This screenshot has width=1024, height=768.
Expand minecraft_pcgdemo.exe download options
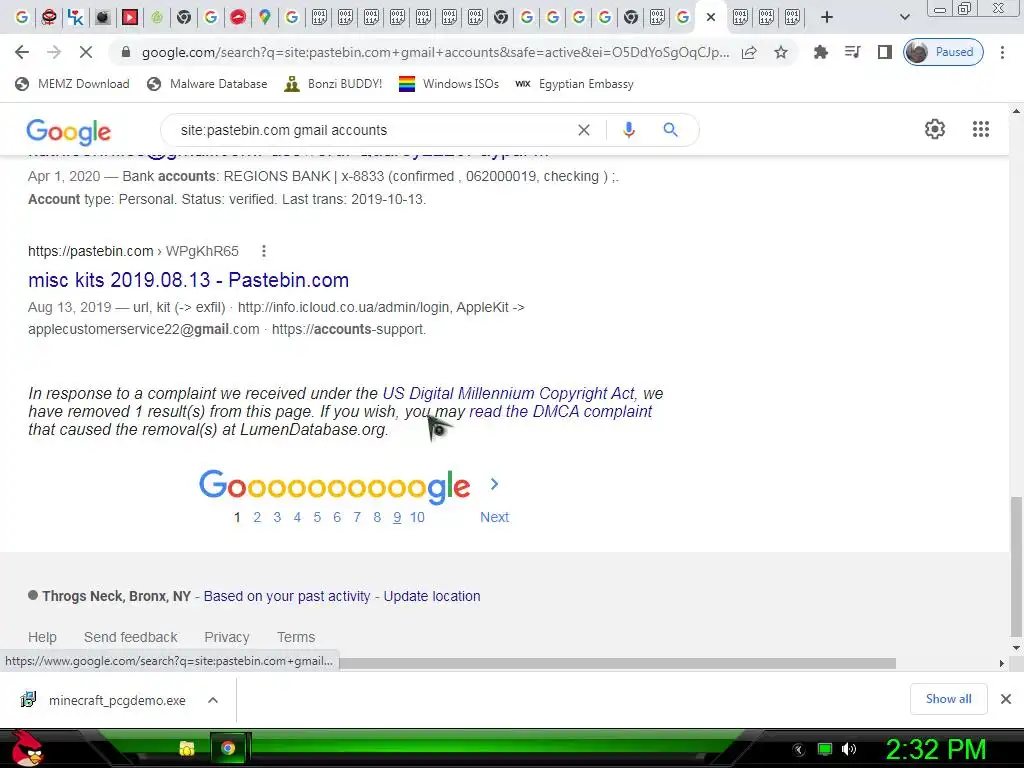[213, 700]
